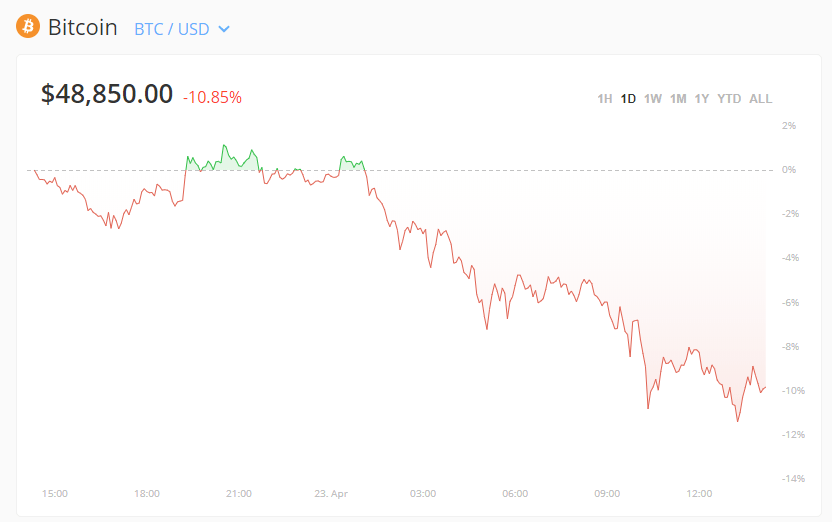This screenshot has width=832, height=522.
Task: Switch to the 1M time range
Action: point(678,99)
